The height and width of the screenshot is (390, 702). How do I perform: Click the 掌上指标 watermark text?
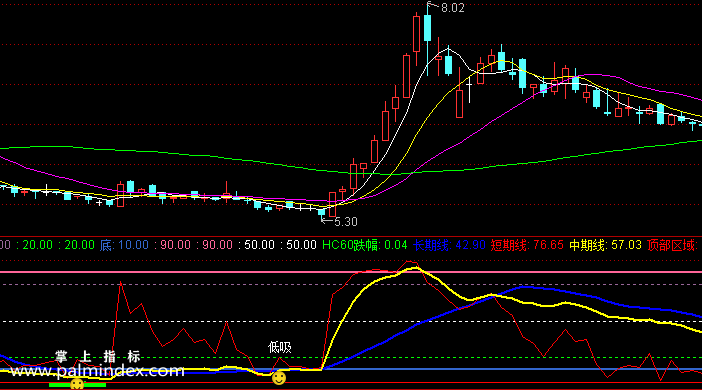point(98,356)
